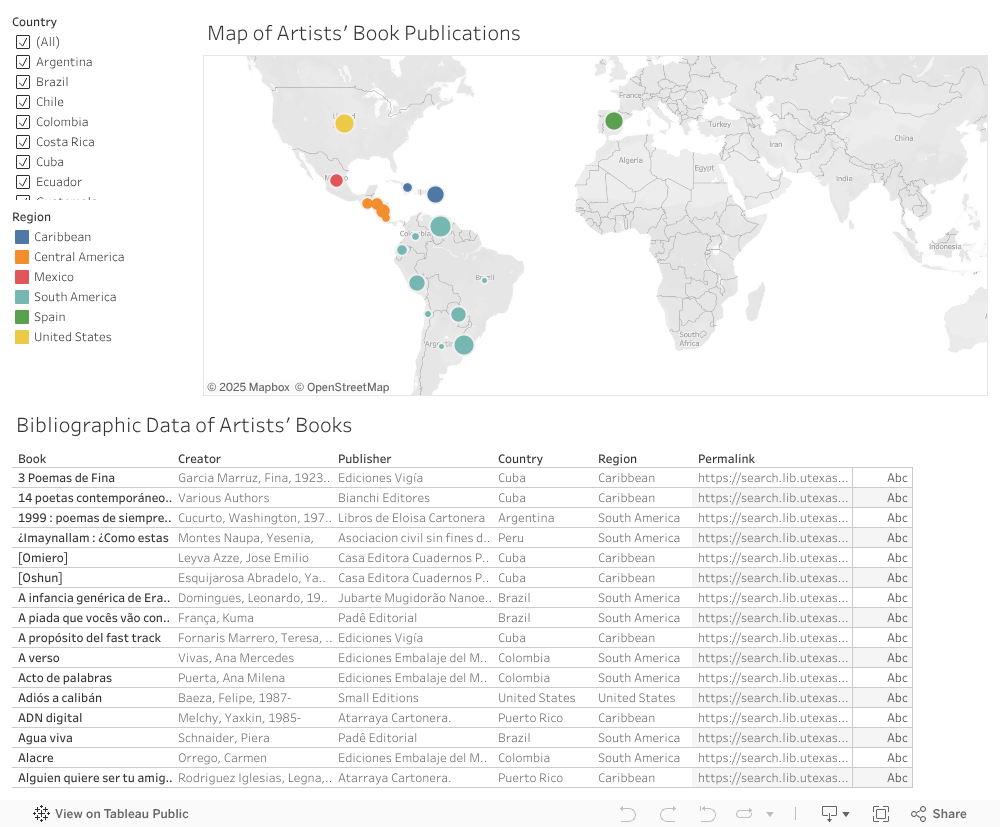
Task: Click the Undo icon in bottom toolbar
Action: pyautogui.click(x=628, y=814)
